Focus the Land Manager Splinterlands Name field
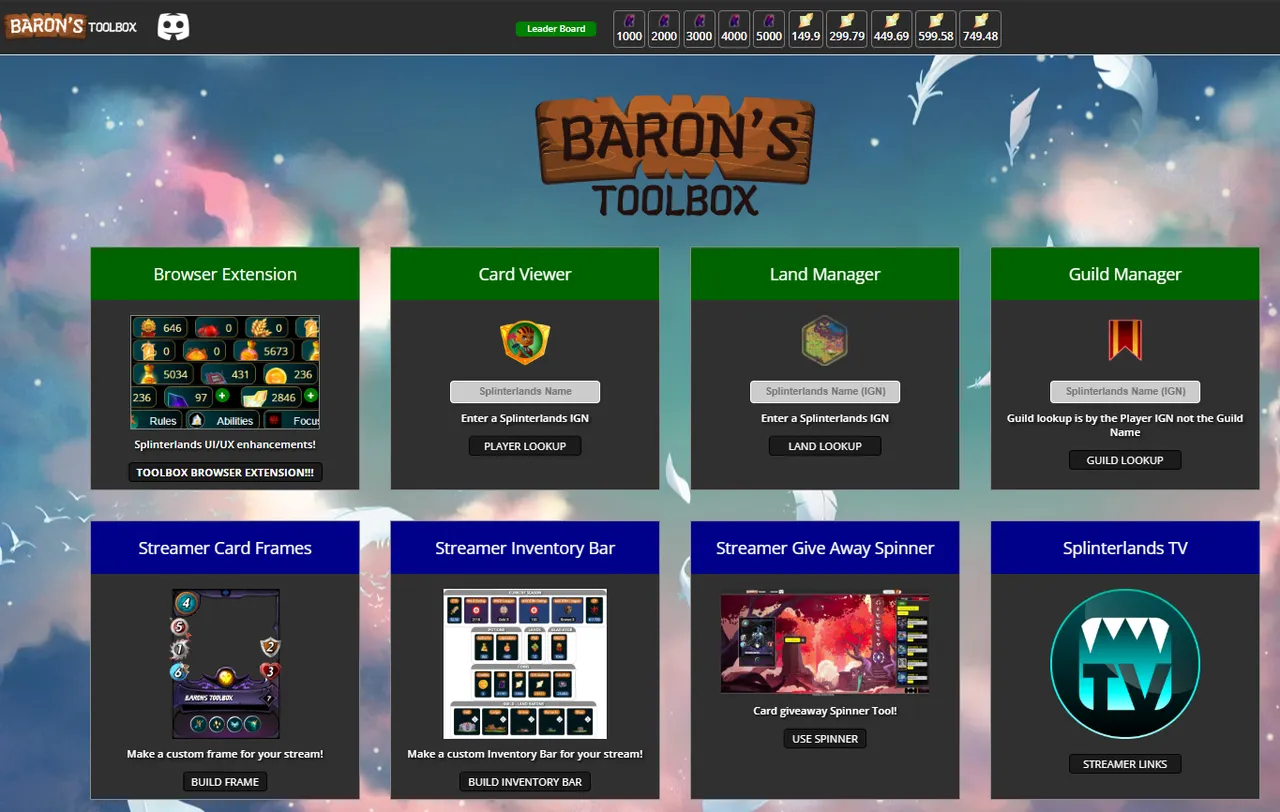Viewport: 1280px width, 812px height. click(825, 391)
